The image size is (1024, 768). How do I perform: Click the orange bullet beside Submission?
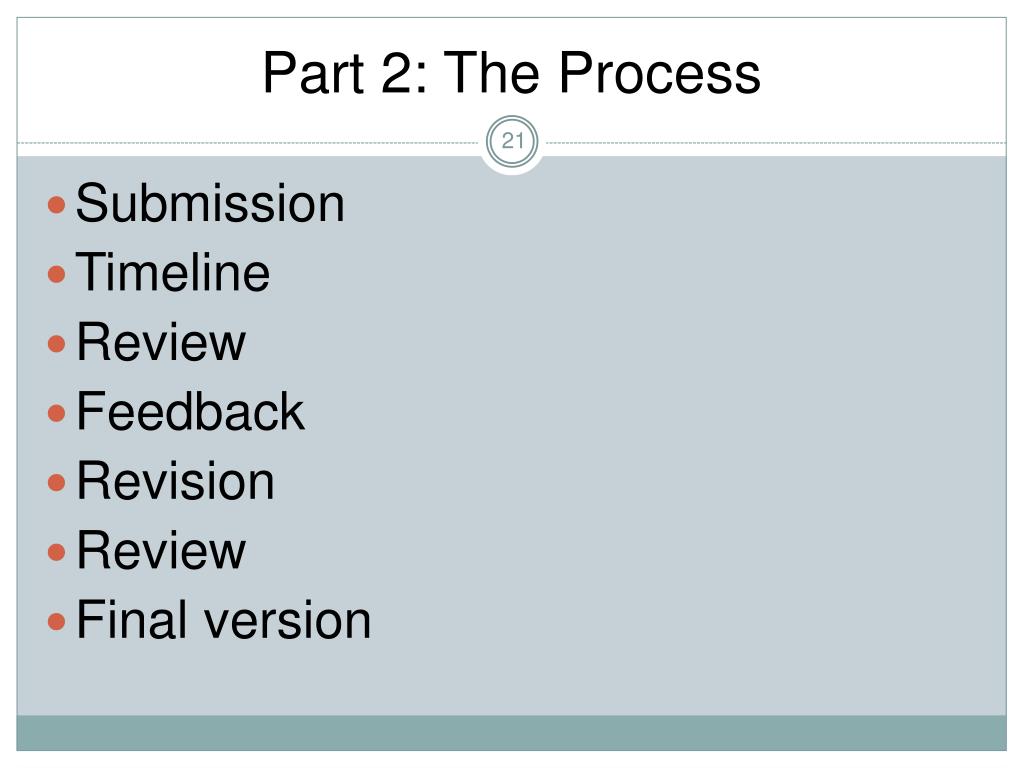[57, 204]
